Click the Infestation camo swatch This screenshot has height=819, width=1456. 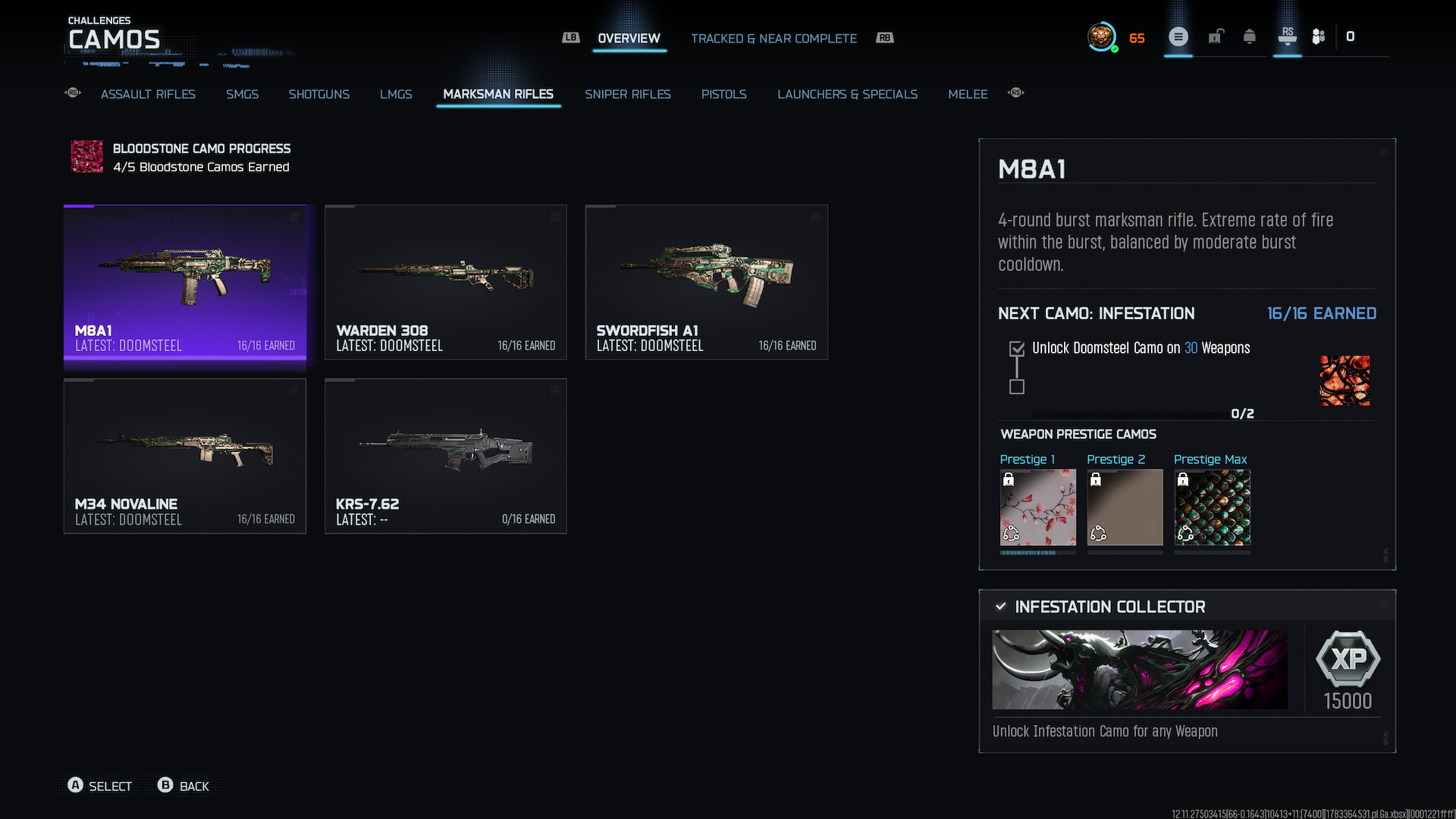1345,381
